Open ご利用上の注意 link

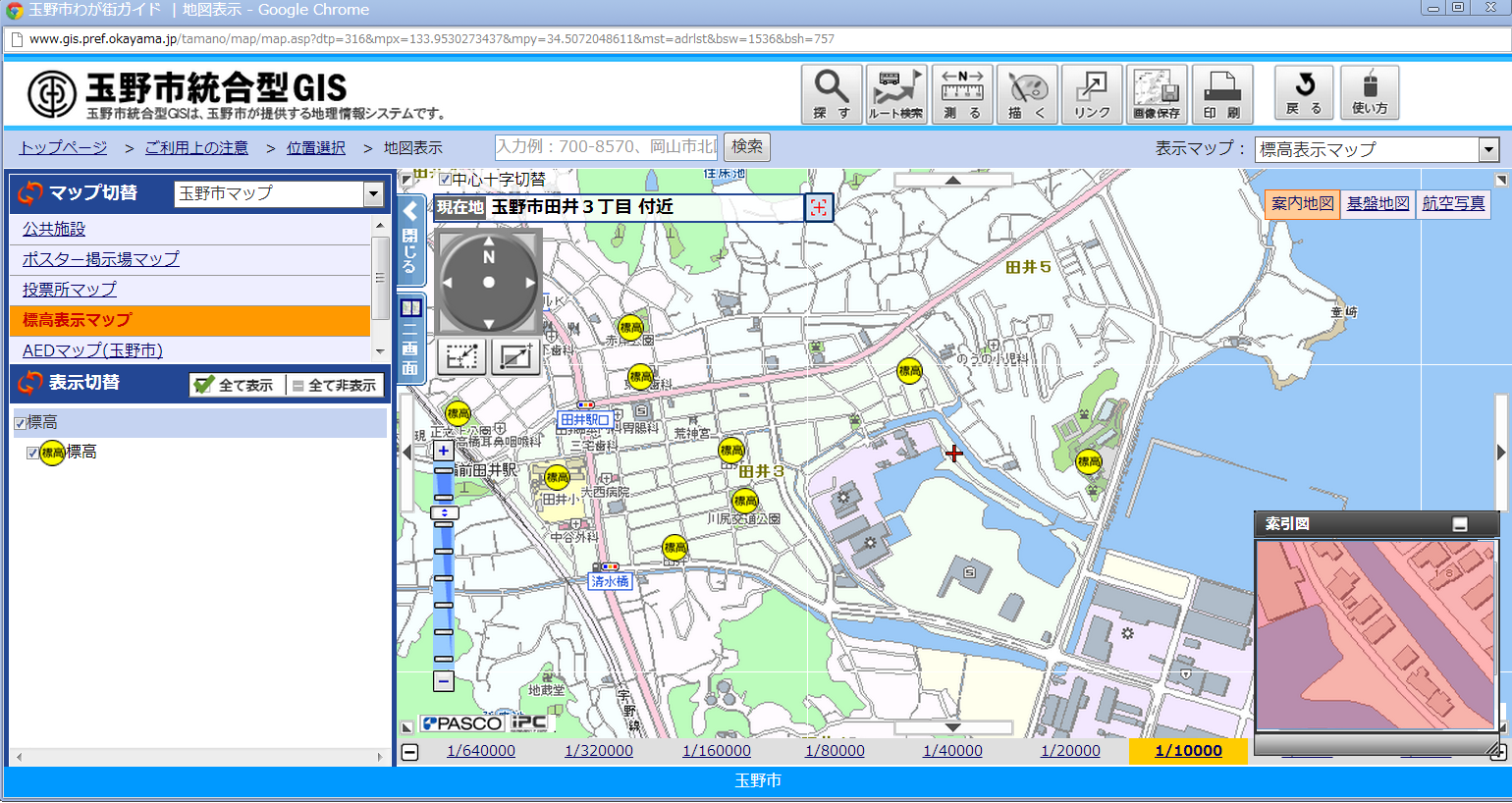point(196,148)
